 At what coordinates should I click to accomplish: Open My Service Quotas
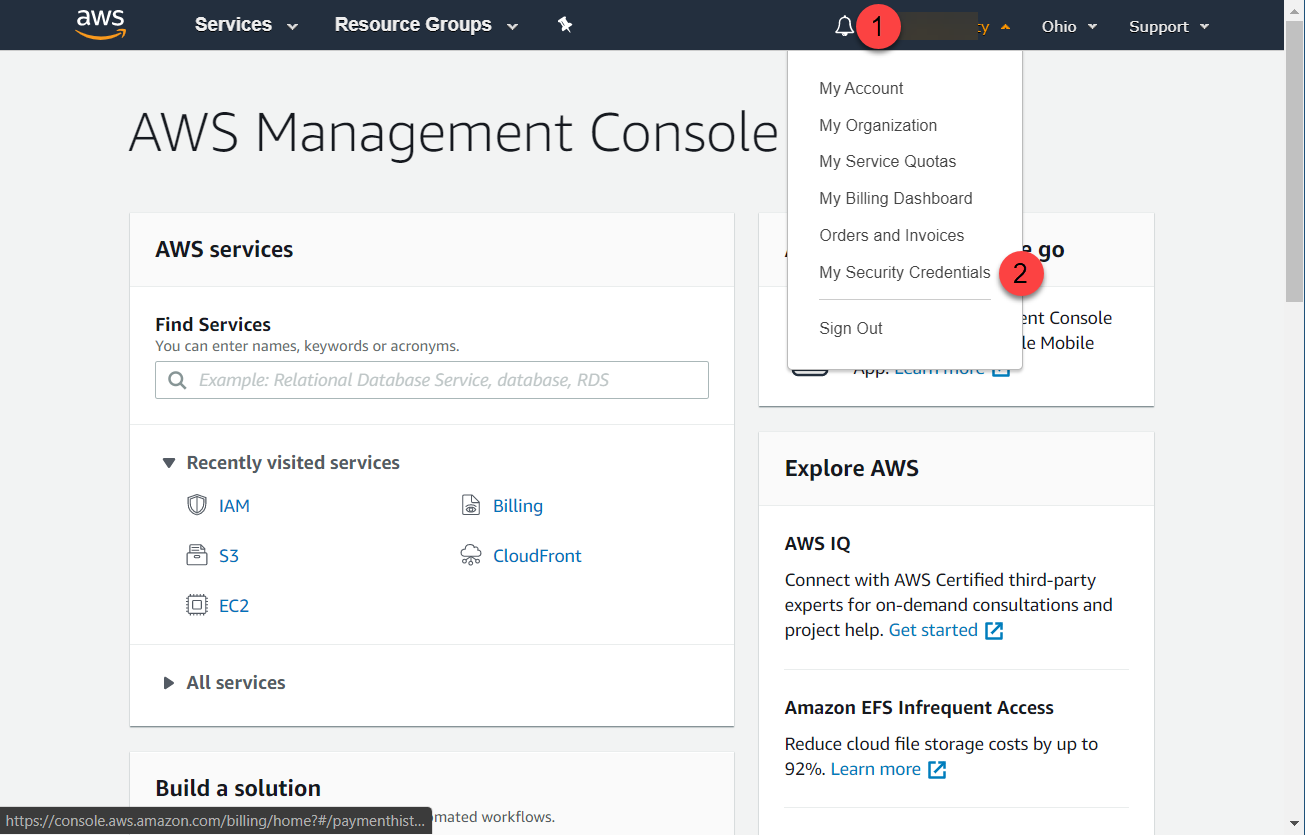pos(887,161)
